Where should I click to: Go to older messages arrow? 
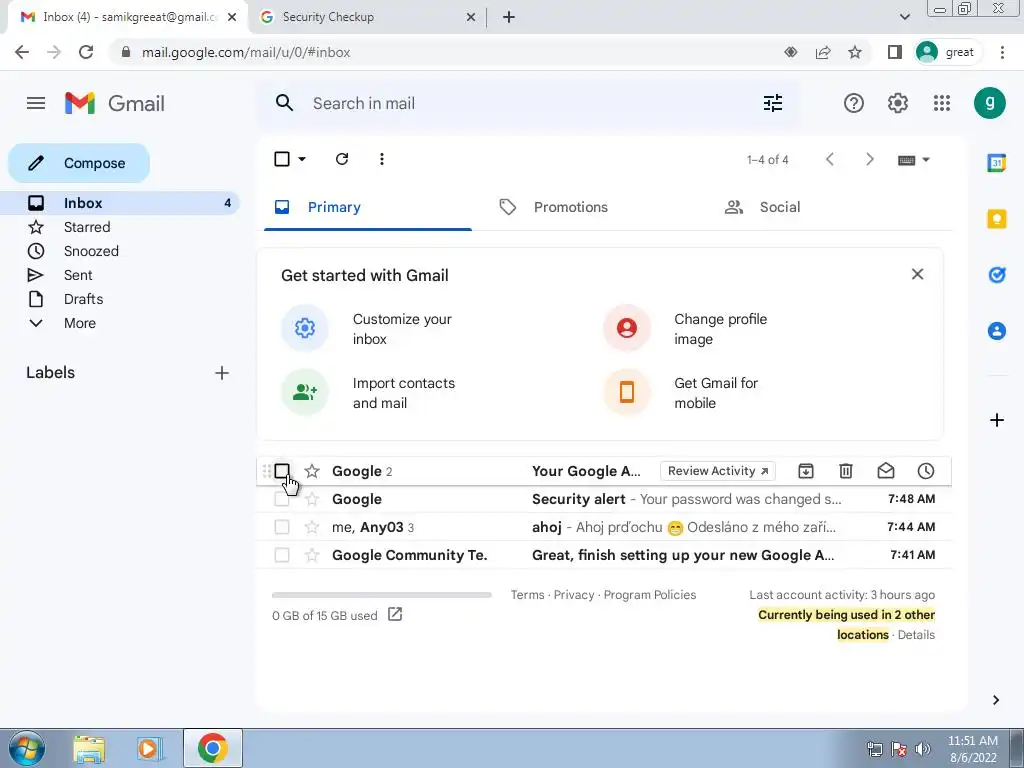(x=869, y=159)
